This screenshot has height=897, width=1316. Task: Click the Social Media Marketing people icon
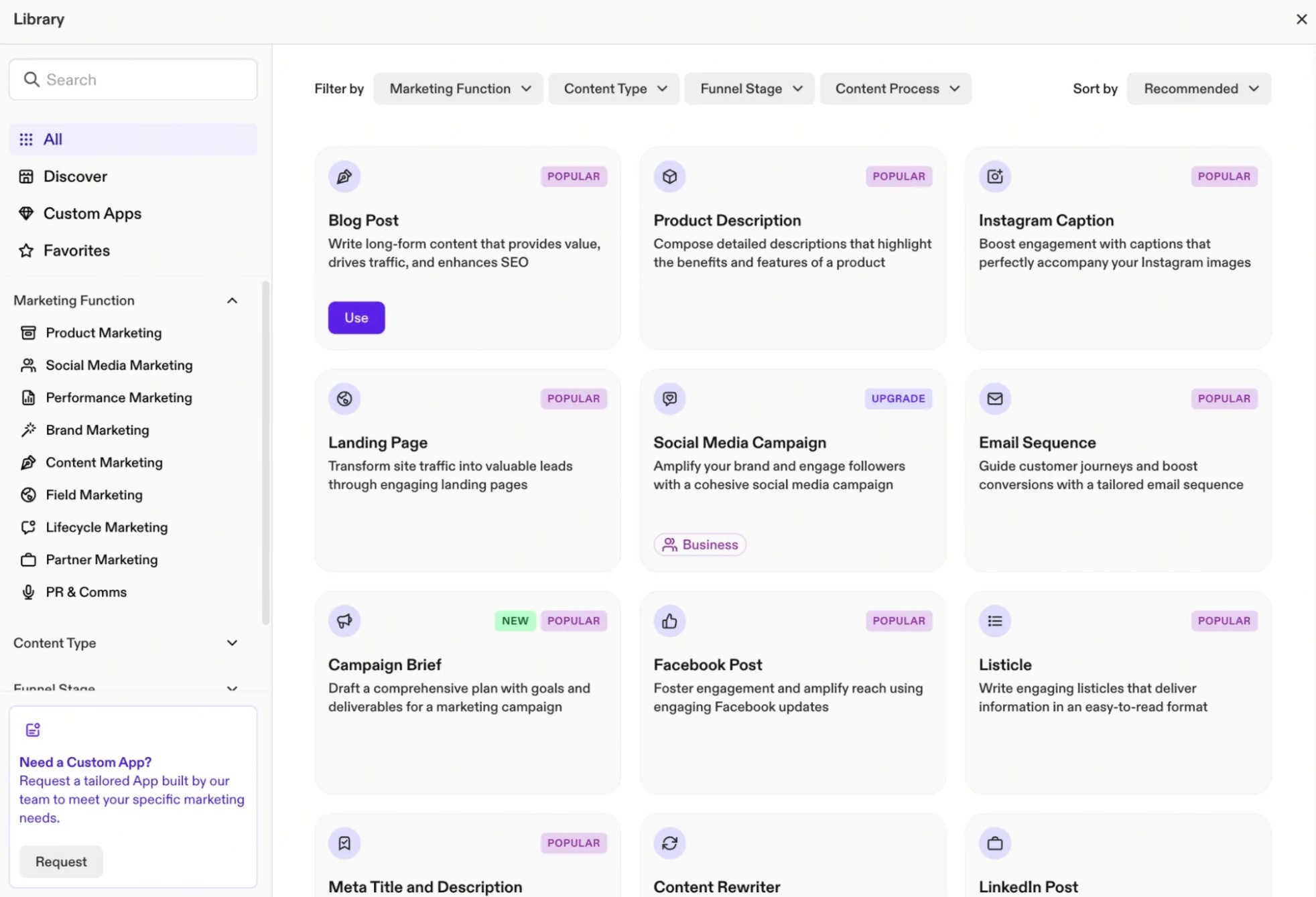point(28,365)
